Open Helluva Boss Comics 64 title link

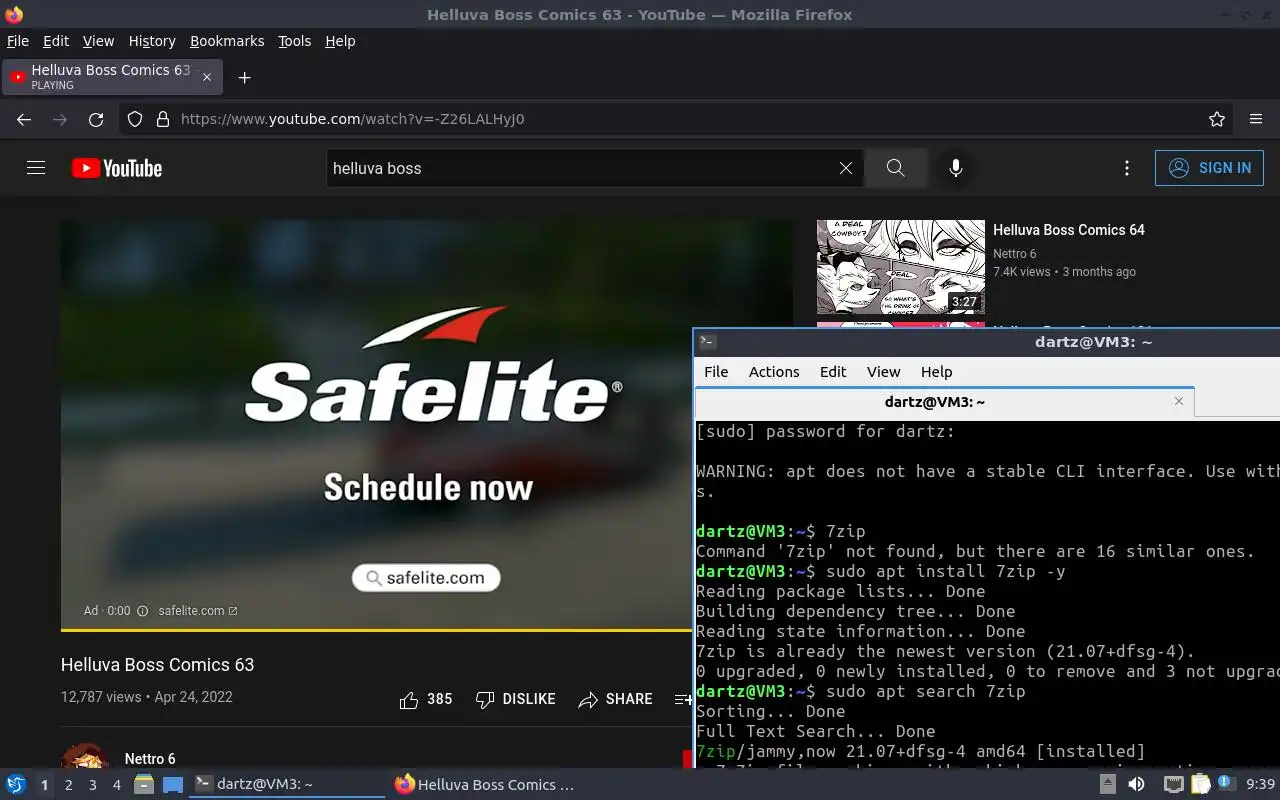tap(1069, 230)
